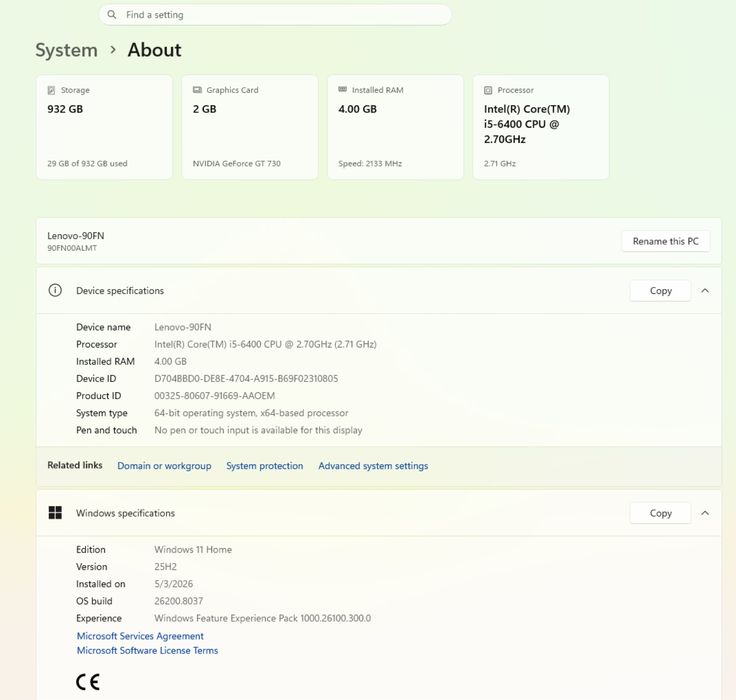This screenshot has height=700, width=736.
Task: Click the Processor value in Device specifications
Action: (265, 344)
